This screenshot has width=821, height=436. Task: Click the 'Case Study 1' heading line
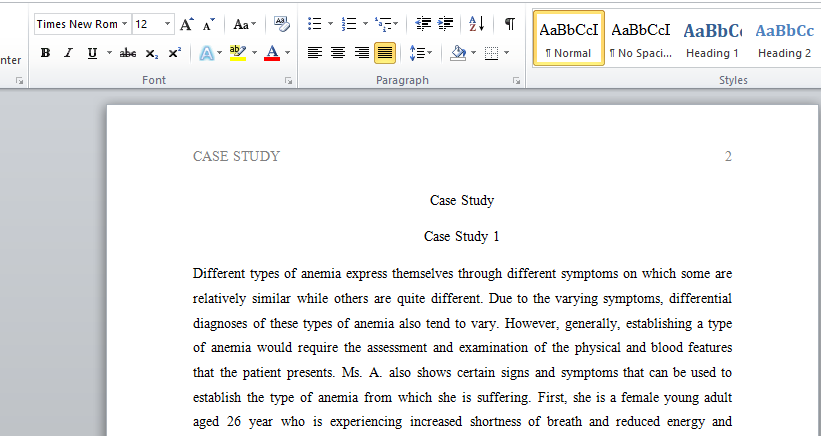click(x=462, y=237)
